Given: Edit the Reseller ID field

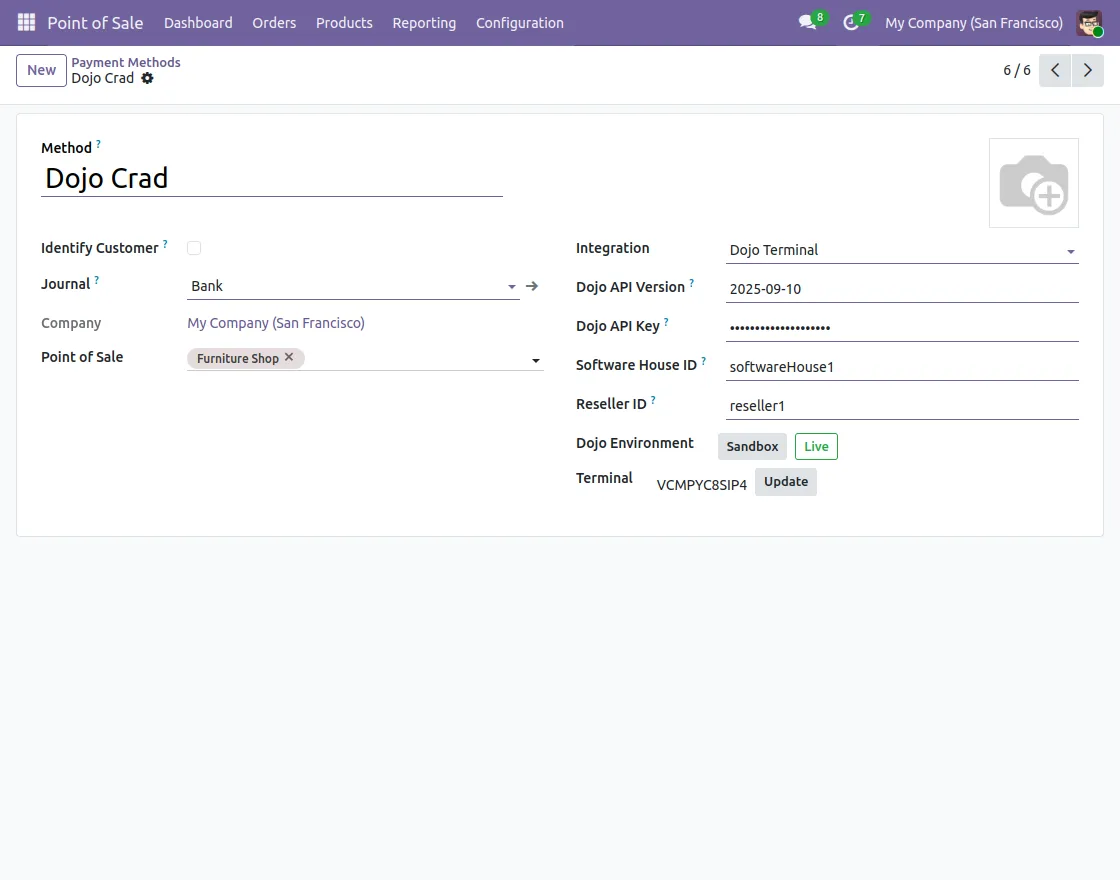Looking at the screenshot, I should tap(901, 406).
